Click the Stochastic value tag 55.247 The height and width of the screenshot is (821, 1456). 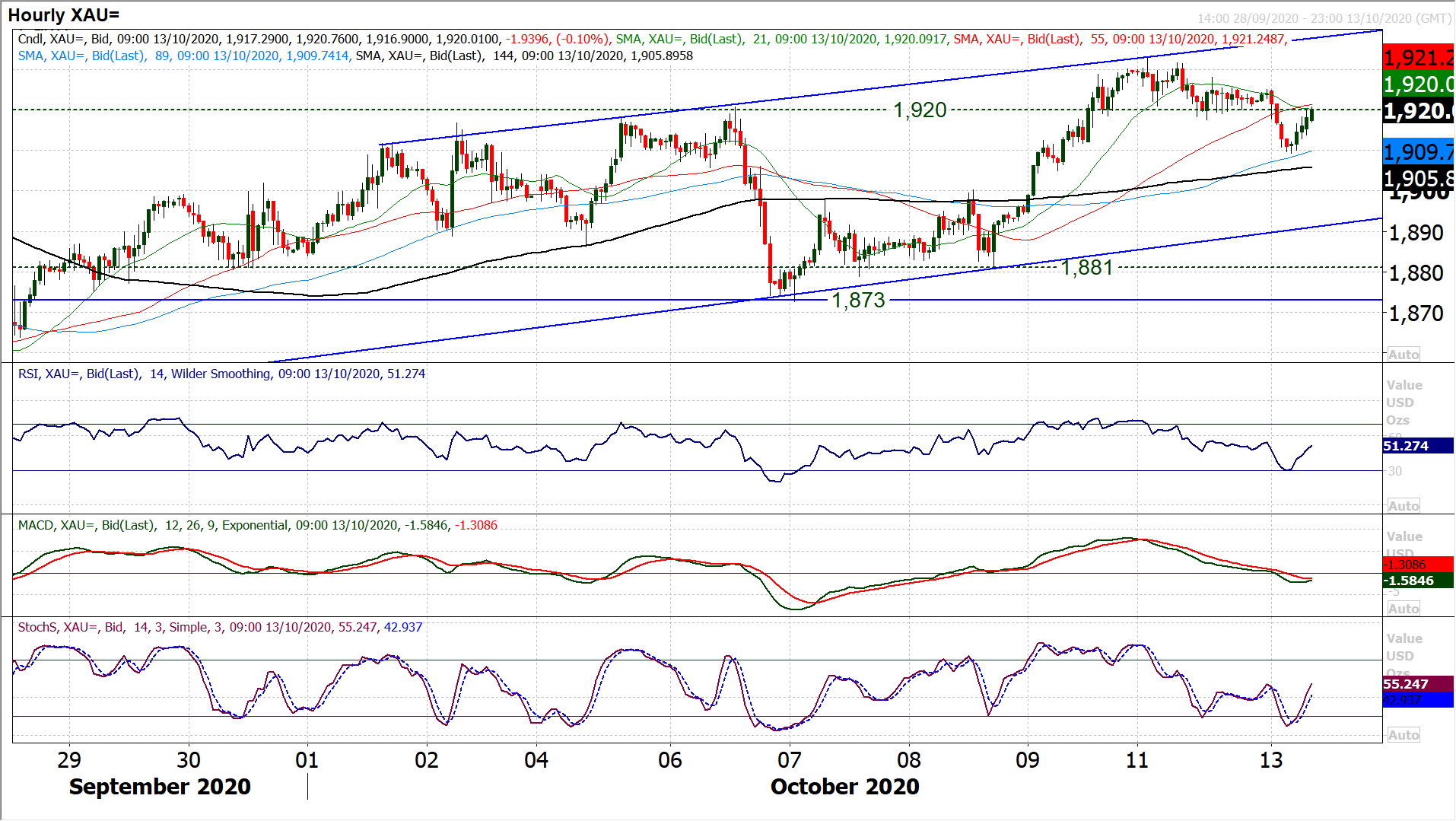click(x=1419, y=684)
